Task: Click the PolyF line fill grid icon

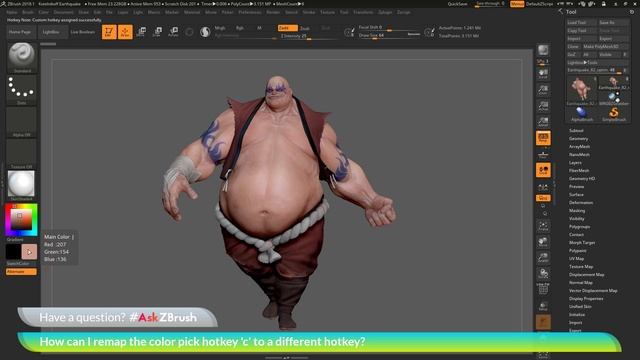Action: (543, 289)
